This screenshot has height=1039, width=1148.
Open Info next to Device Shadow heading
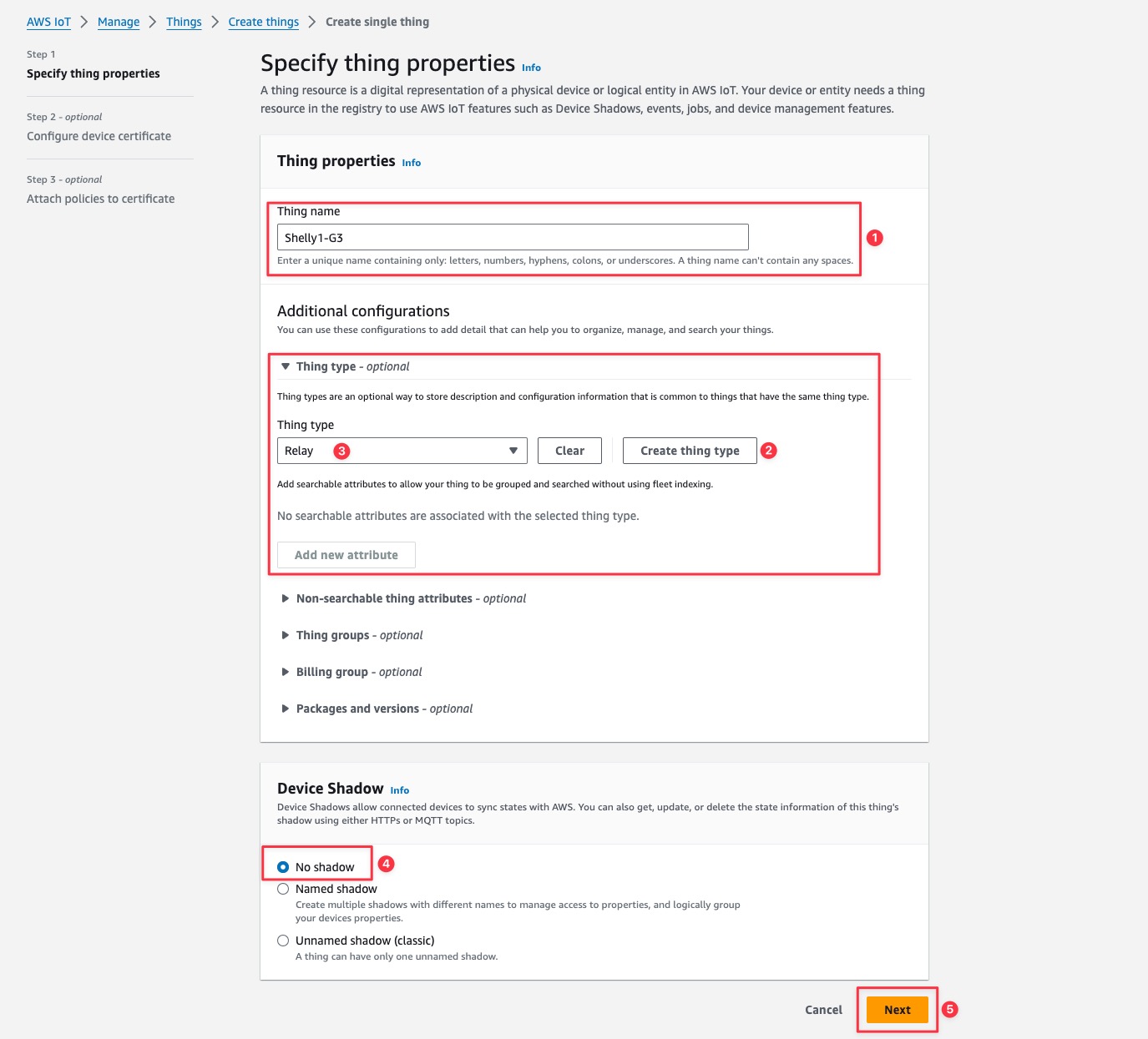[399, 790]
